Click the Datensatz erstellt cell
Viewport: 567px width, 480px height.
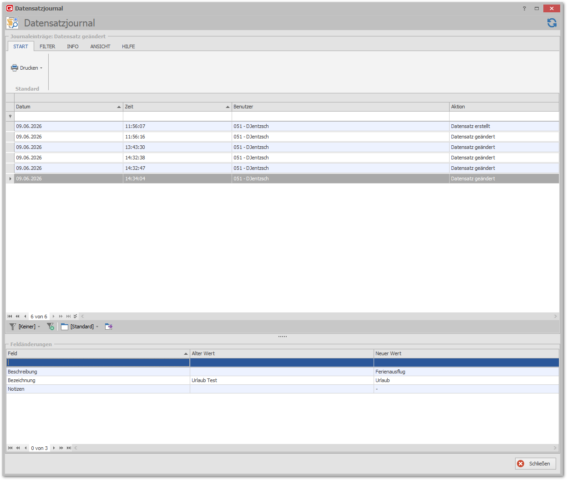point(504,126)
